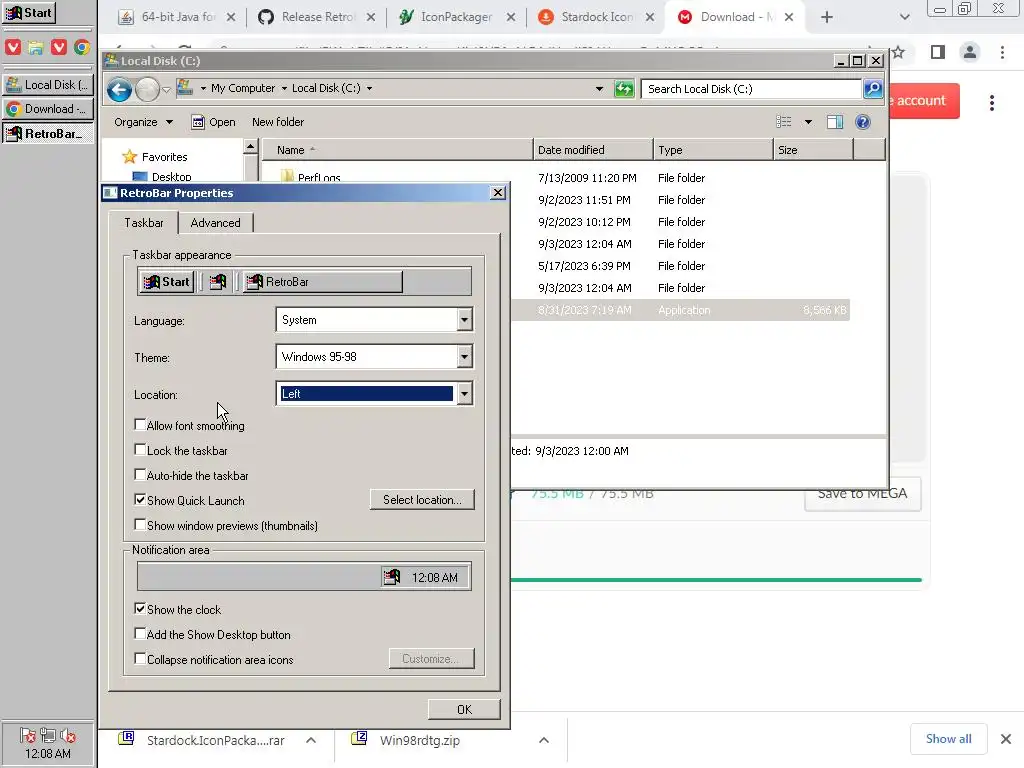1024x768 pixels.
Task: Click the back arrow in Explorer
Action: [120, 89]
